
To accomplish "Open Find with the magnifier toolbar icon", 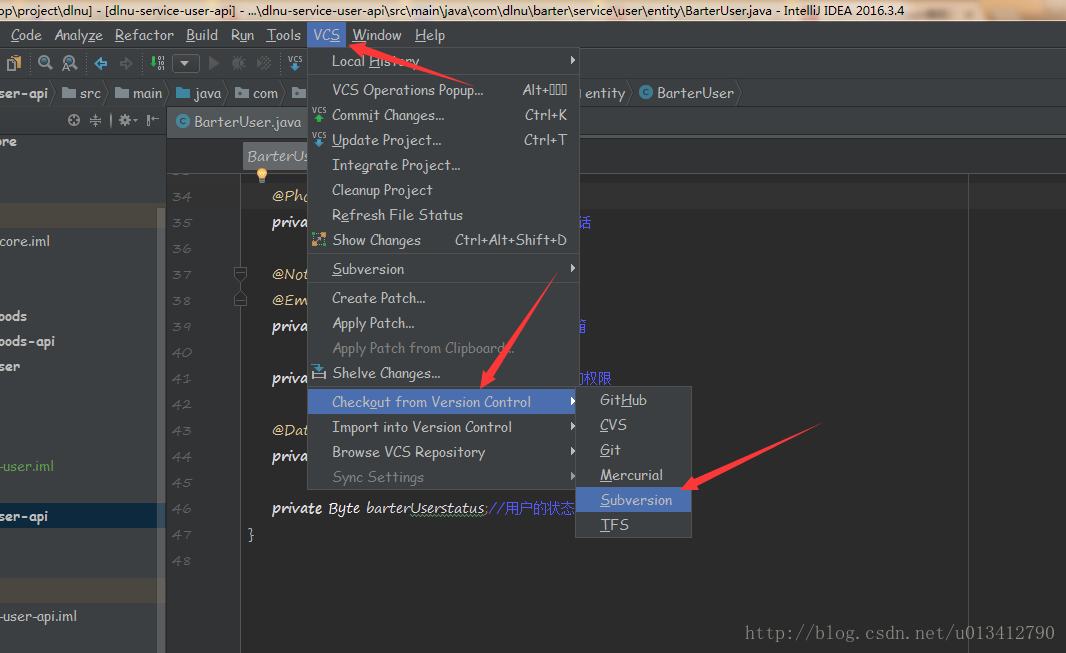I will 44,62.
